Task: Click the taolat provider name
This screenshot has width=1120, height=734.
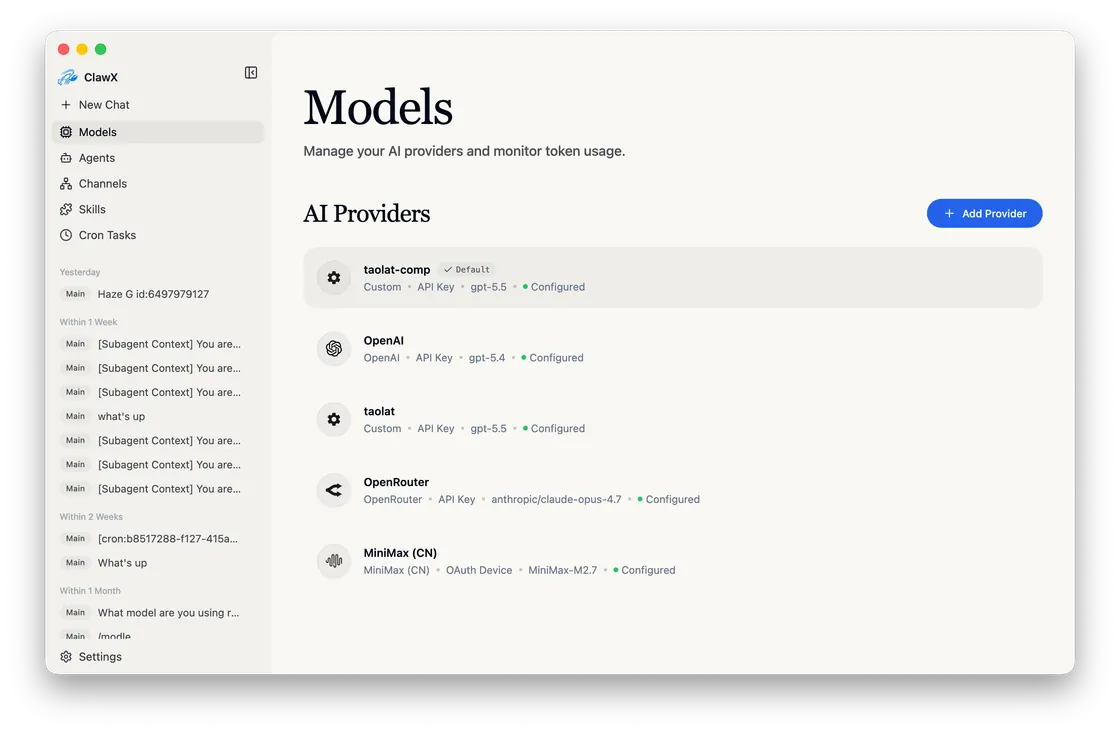Action: pos(379,411)
